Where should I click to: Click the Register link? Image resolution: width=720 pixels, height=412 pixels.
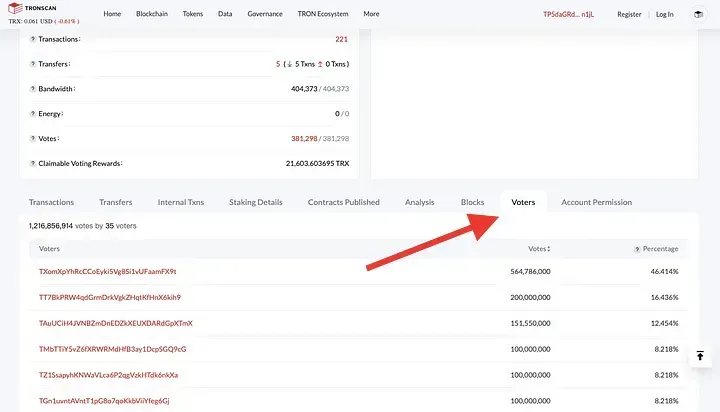click(629, 14)
